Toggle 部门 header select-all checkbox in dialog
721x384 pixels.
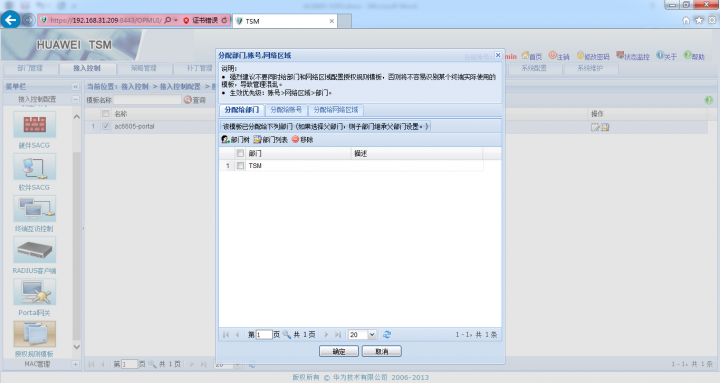point(240,153)
